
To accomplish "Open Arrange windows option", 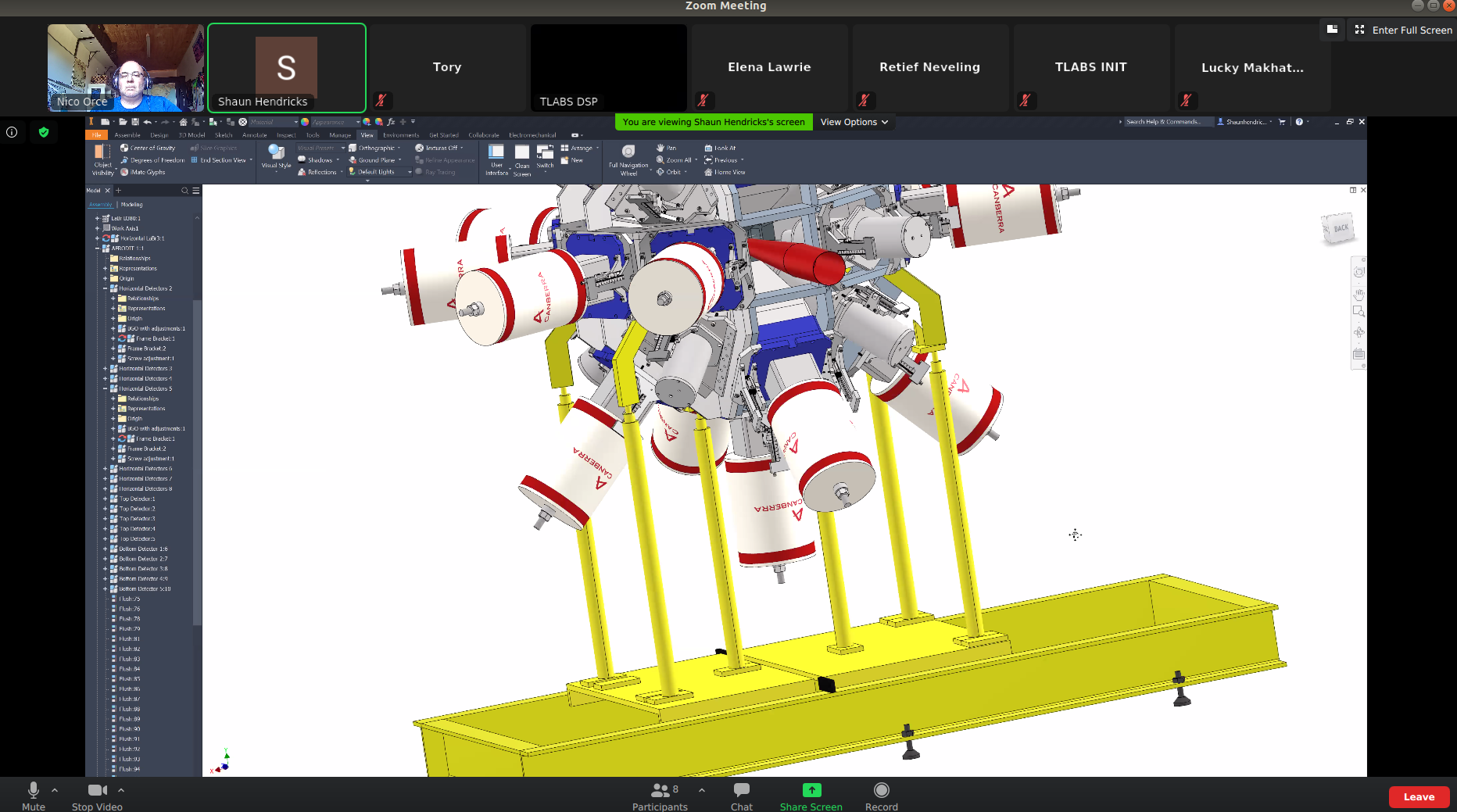I will pos(579,148).
